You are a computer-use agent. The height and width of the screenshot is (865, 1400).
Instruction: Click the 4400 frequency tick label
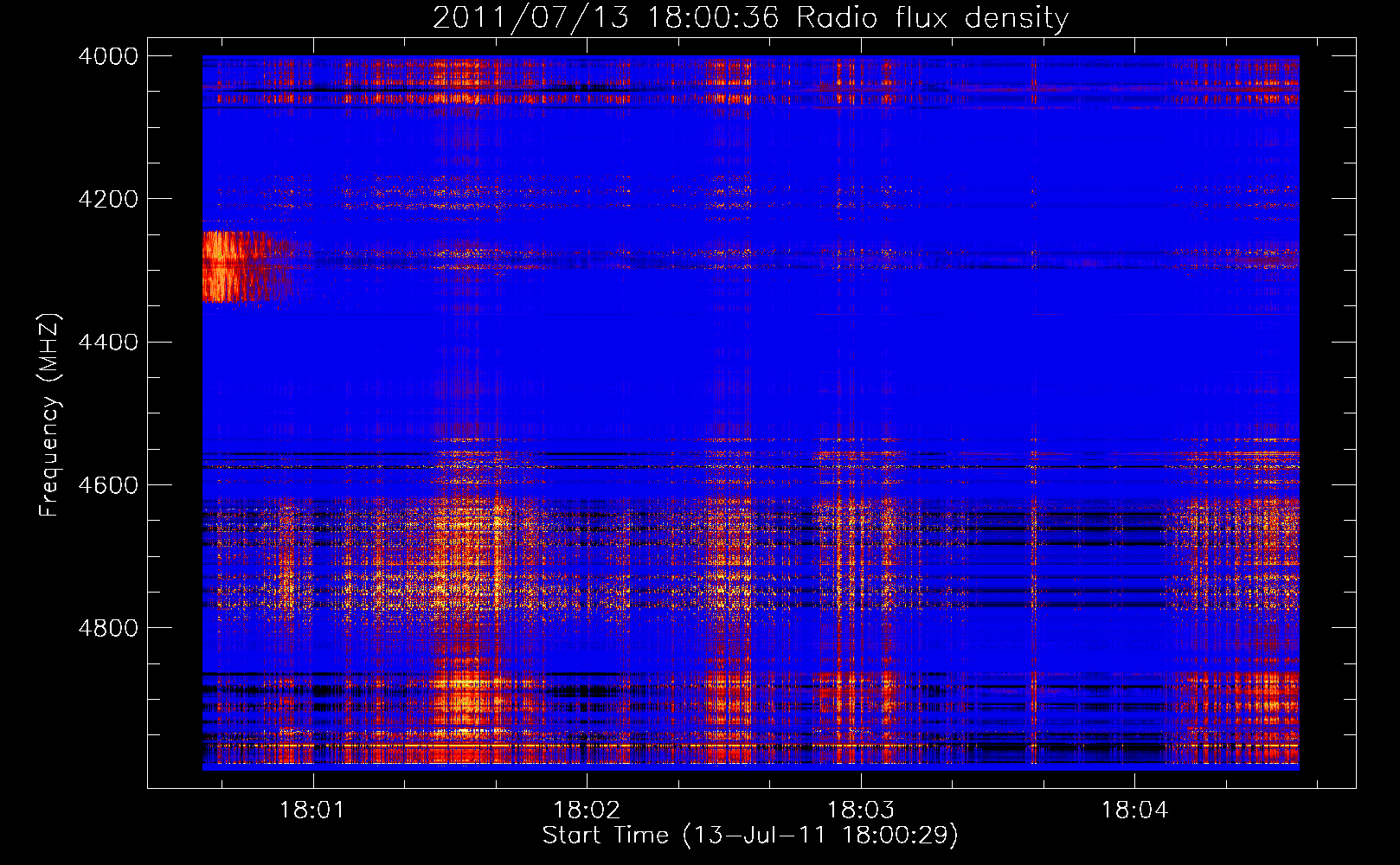click(108, 342)
